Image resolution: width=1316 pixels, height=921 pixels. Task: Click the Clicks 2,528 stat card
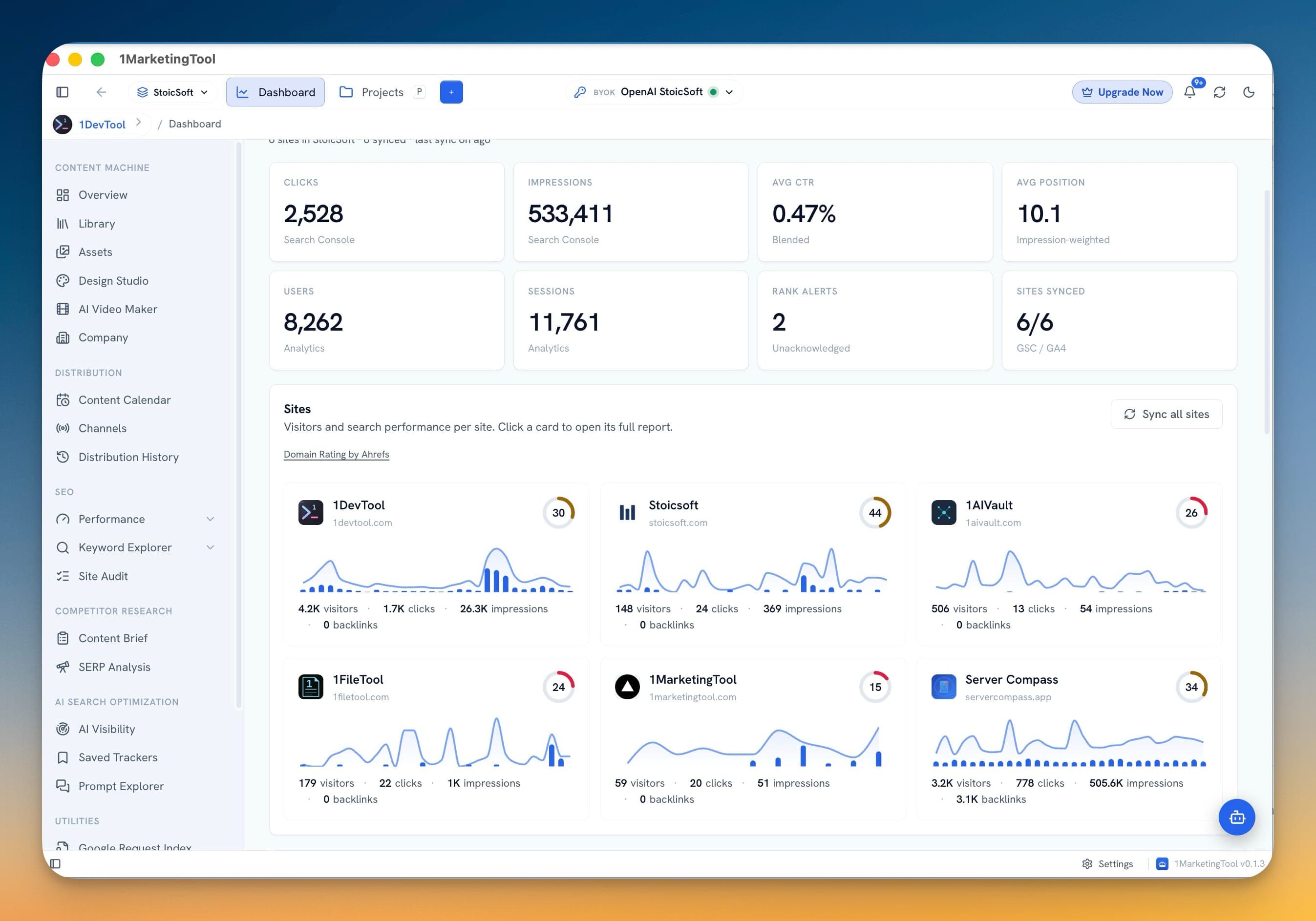coord(387,212)
